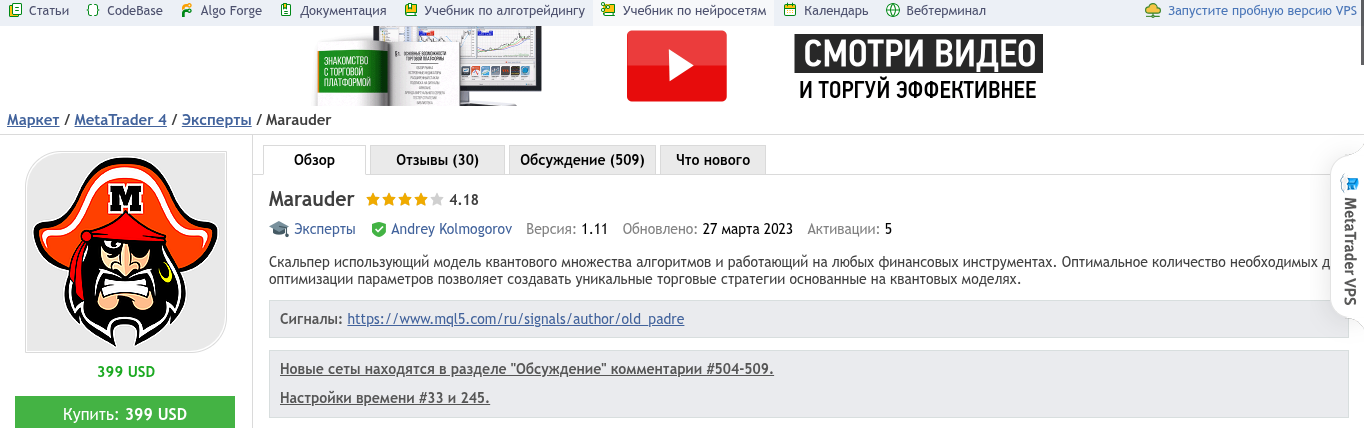Switch to the Обсуждение (509) tab
Screen dimensions: 1364x428
(x=583, y=160)
